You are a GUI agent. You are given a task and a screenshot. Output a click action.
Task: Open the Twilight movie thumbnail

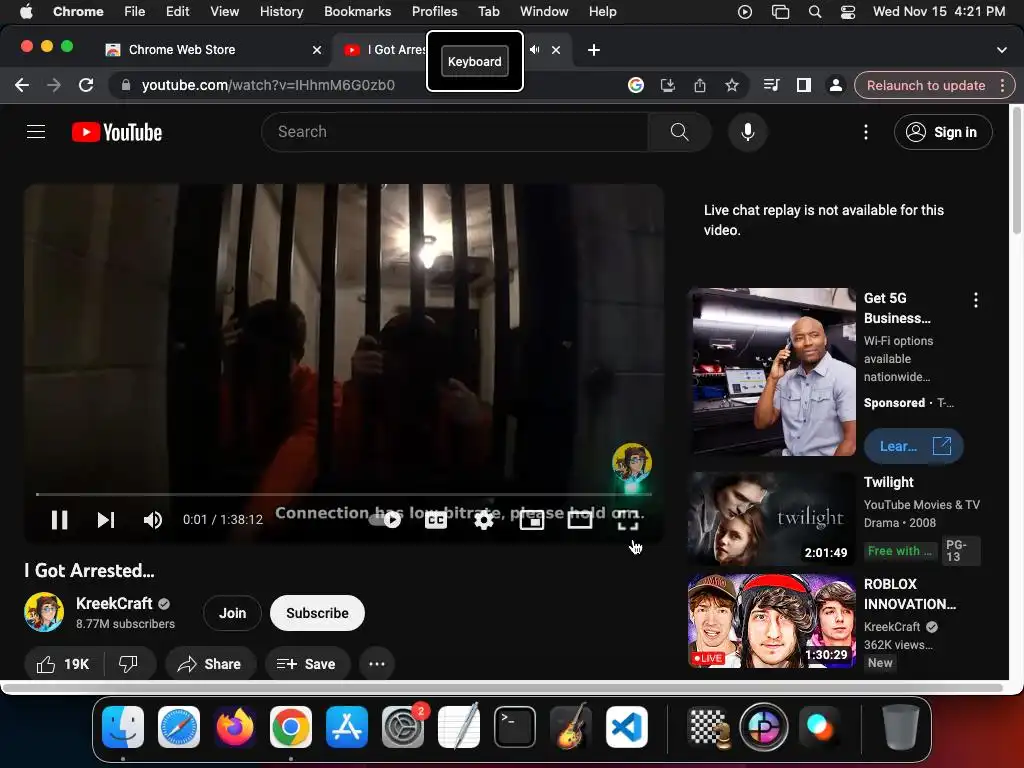click(772, 519)
